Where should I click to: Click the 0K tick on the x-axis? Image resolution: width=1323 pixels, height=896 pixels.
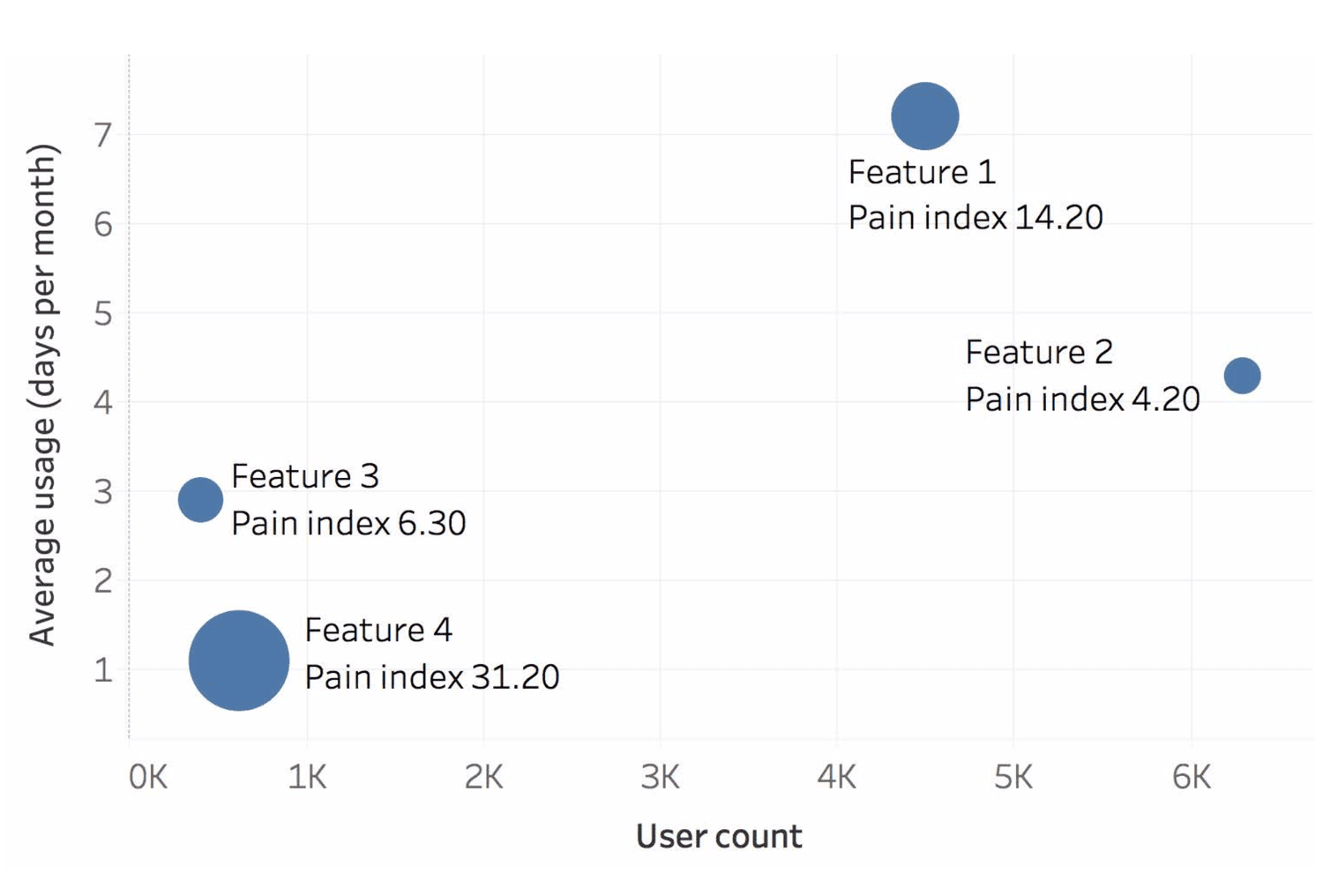(147, 777)
